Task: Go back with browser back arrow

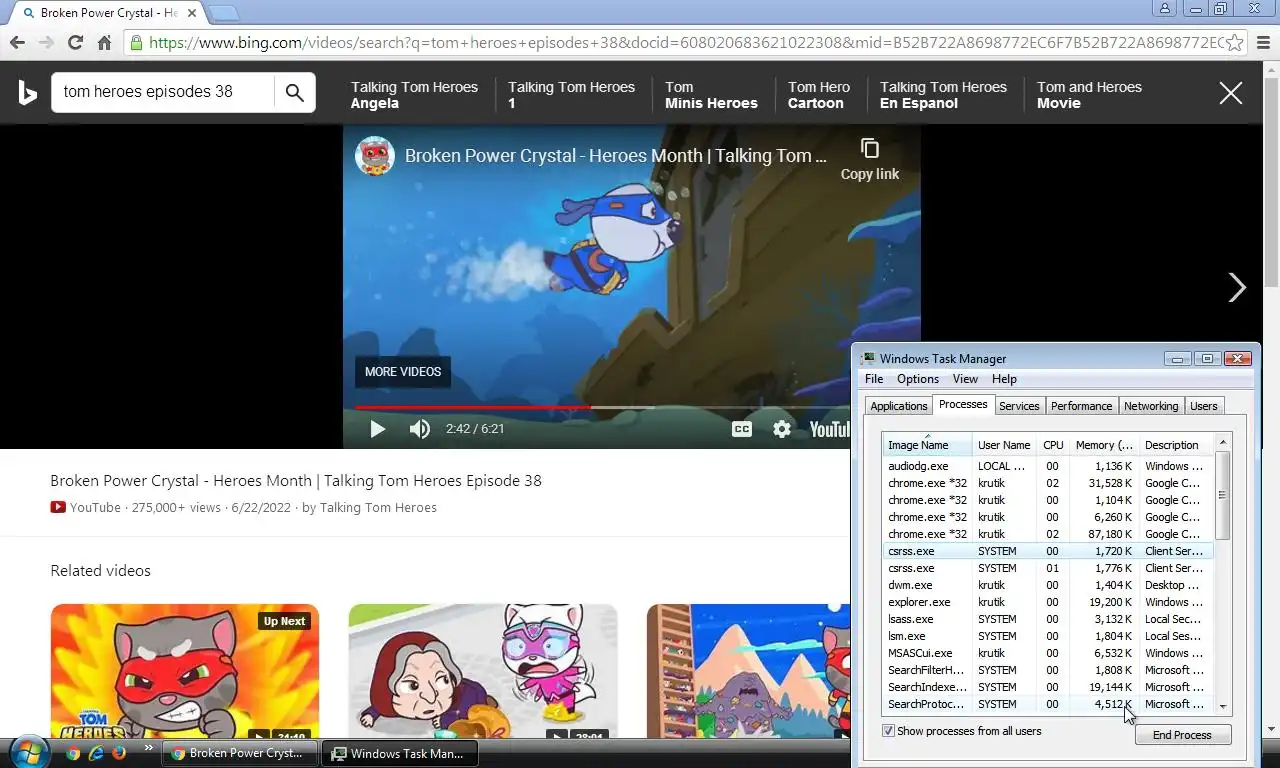Action: 17,43
